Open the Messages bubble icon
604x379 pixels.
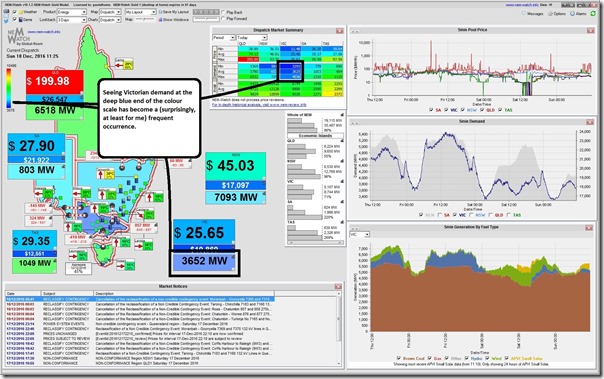point(523,14)
